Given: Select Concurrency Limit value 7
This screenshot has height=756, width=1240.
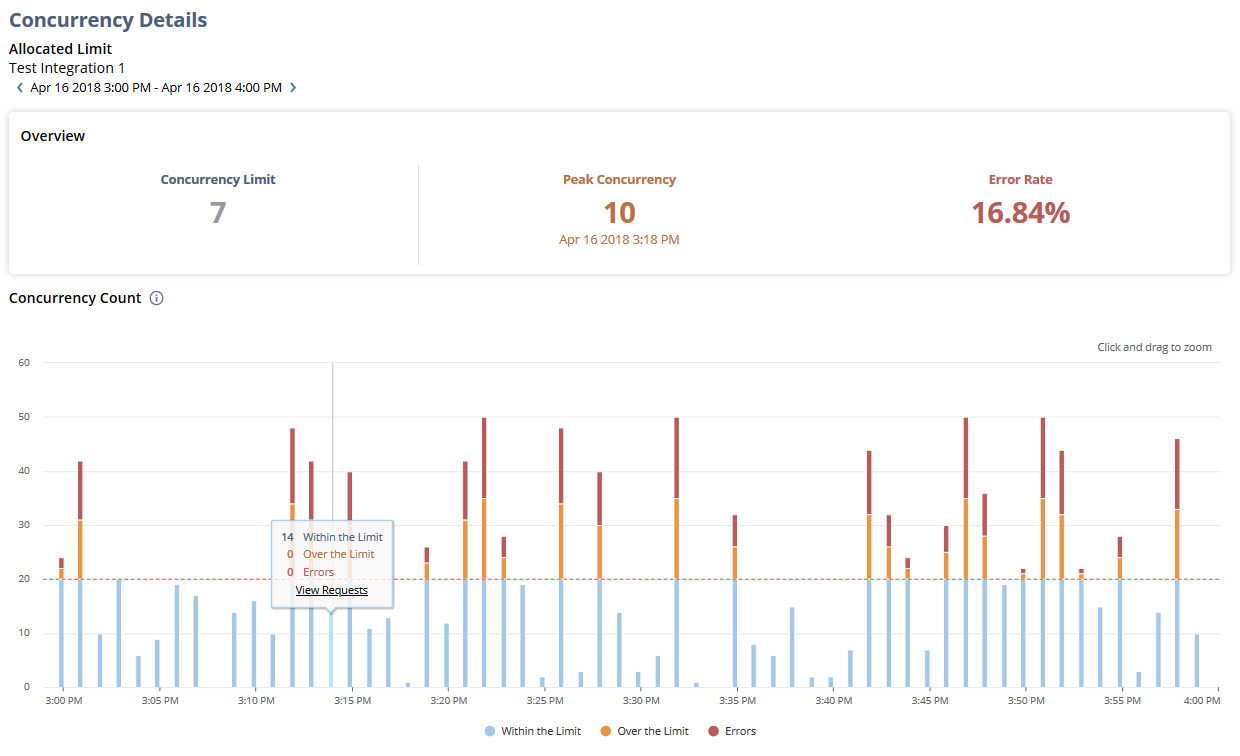Looking at the screenshot, I should pos(218,212).
